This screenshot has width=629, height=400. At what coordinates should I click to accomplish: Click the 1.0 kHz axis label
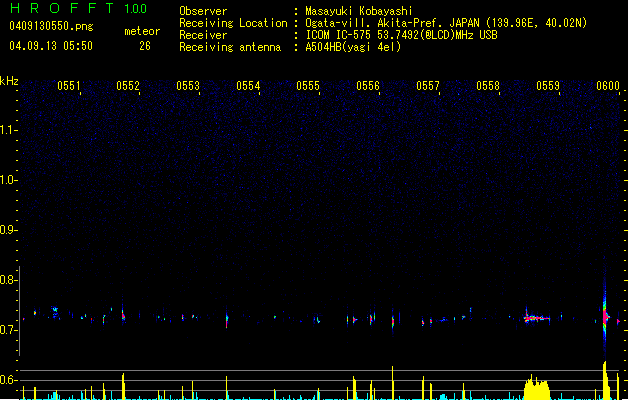coord(8,180)
